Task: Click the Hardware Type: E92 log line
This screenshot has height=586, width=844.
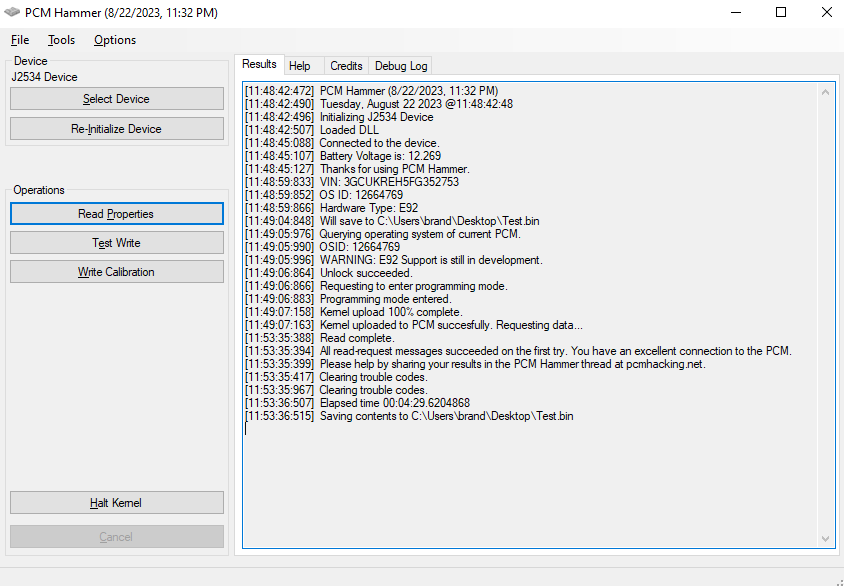Action: coord(332,208)
